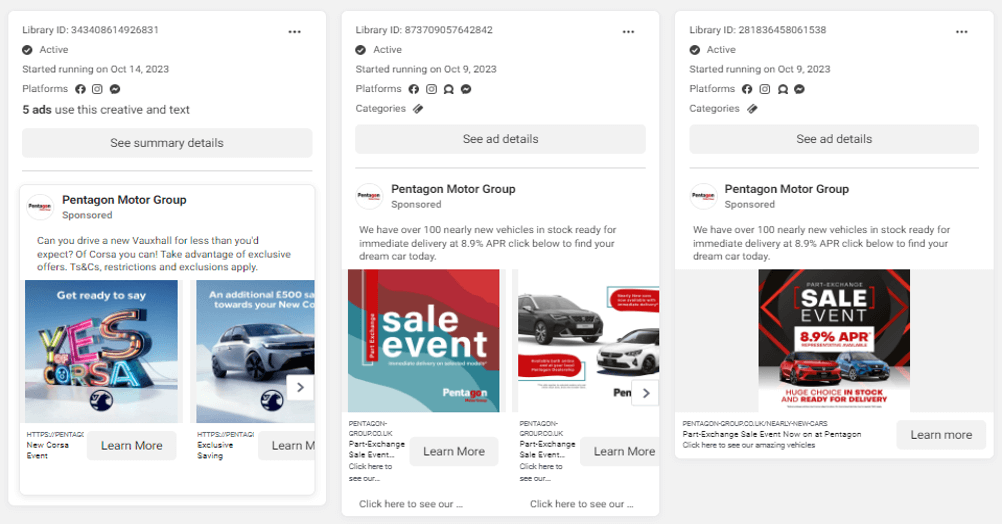Open teal and red sale event image
The image size is (1002, 524).
tap(424, 341)
